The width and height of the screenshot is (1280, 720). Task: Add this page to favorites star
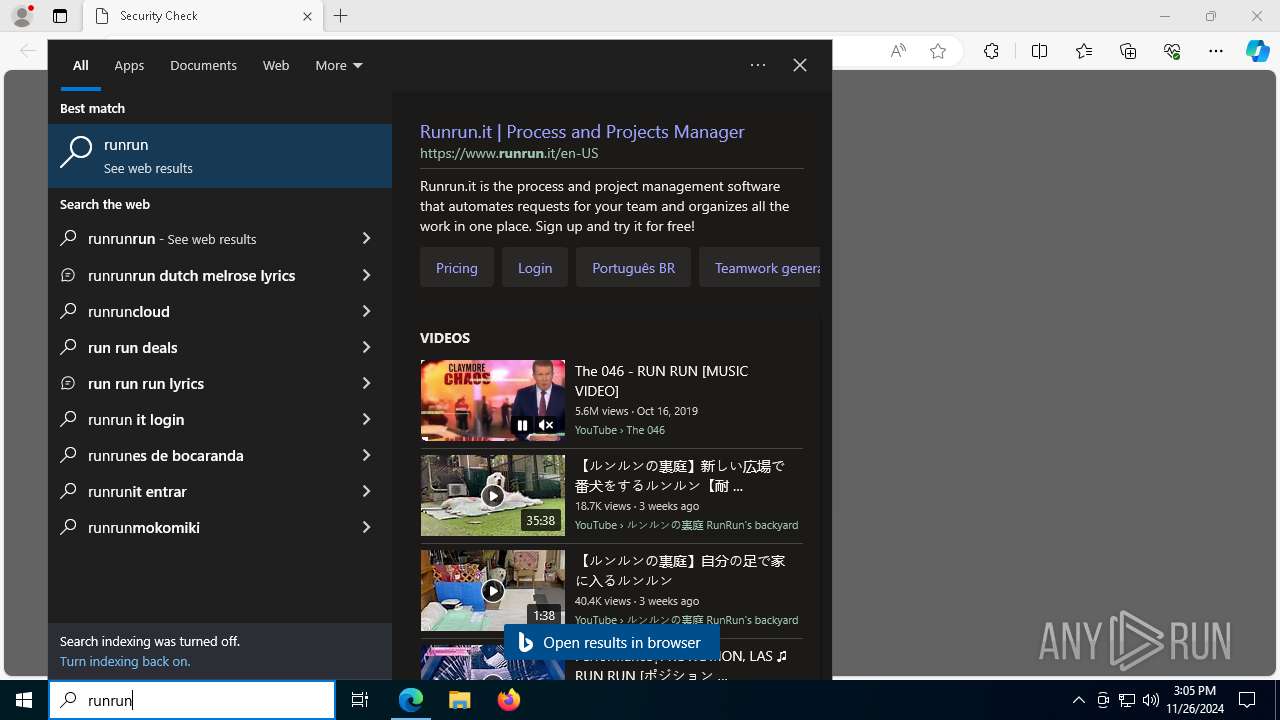pyautogui.click(x=938, y=51)
